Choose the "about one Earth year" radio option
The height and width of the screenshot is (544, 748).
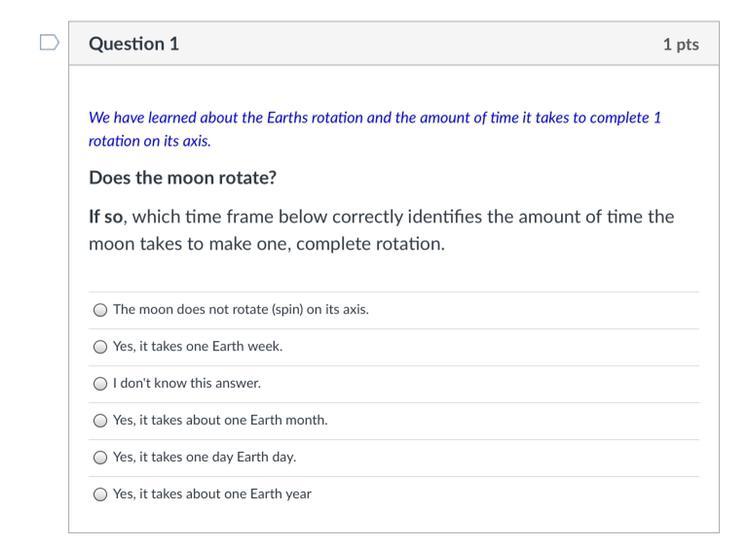click(100, 494)
